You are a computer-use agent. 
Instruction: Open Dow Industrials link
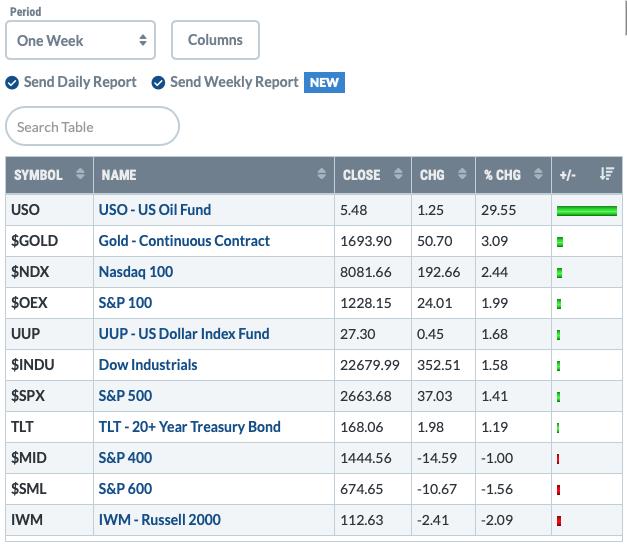point(148,365)
